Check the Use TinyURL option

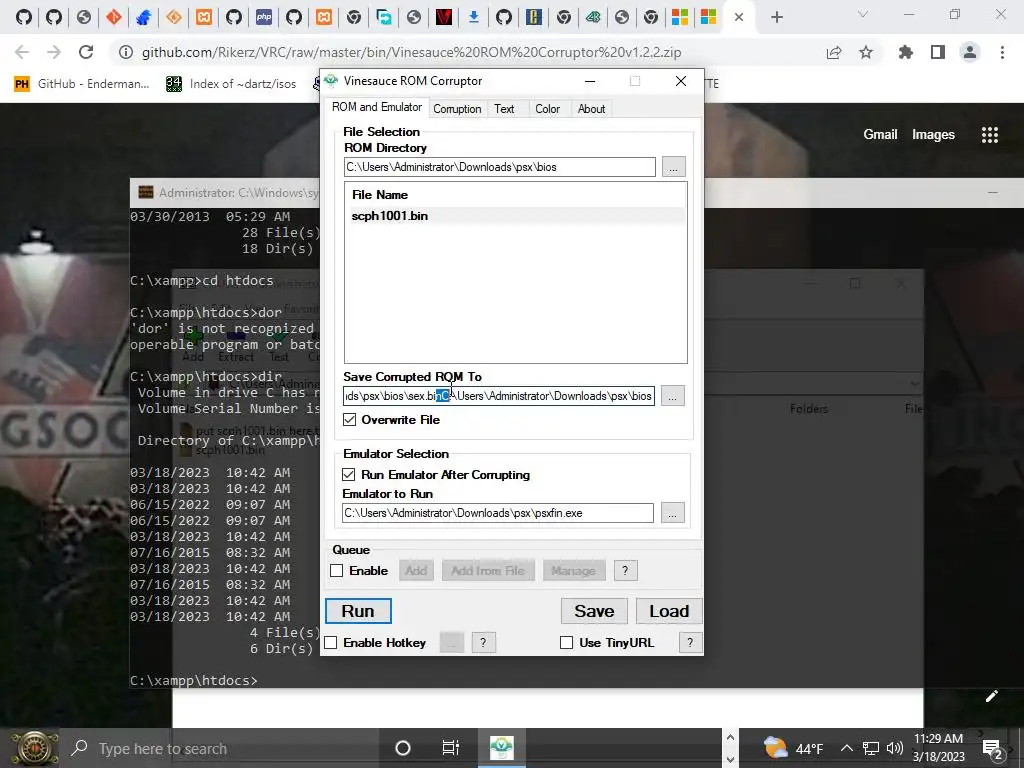click(567, 643)
